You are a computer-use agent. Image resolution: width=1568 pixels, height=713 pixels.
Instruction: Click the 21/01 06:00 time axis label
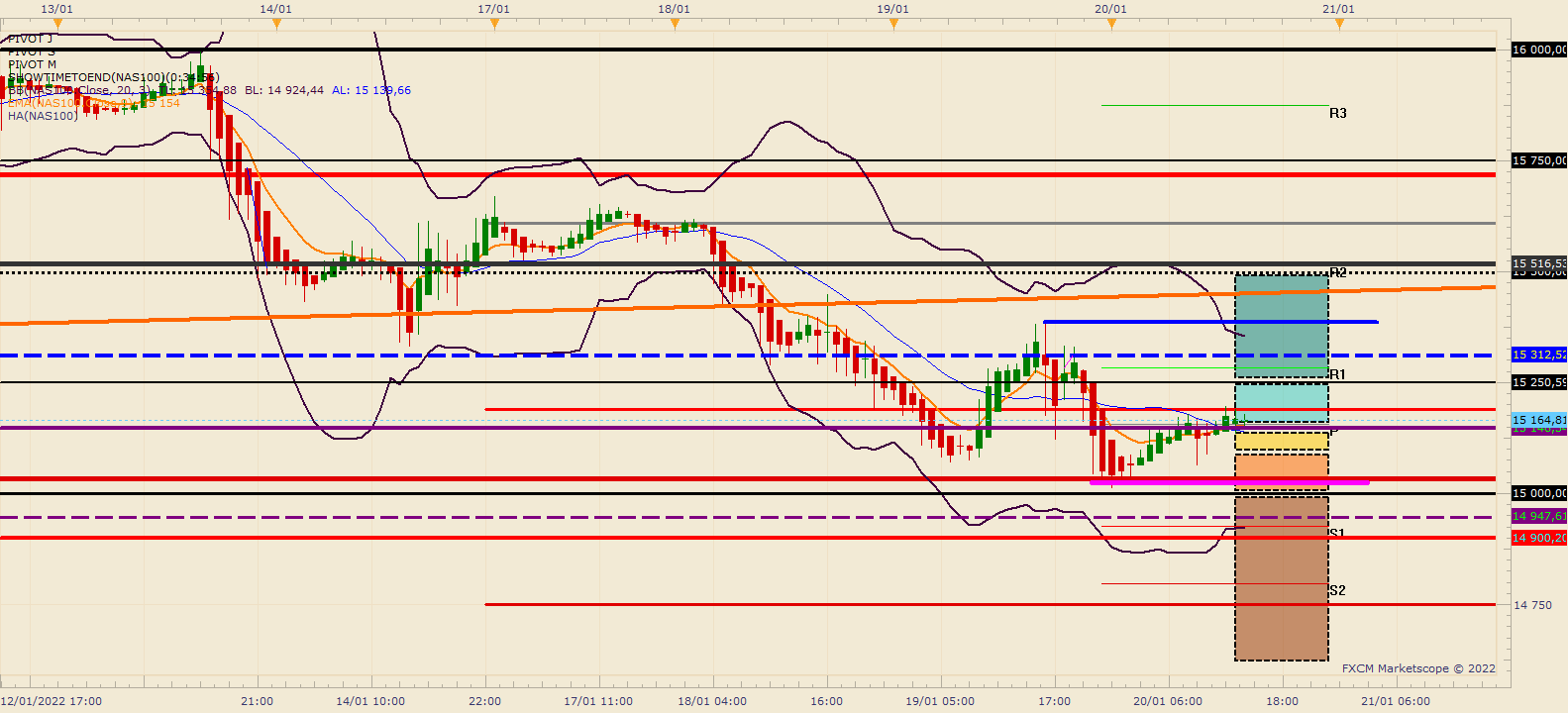(x=1396, y=701)
